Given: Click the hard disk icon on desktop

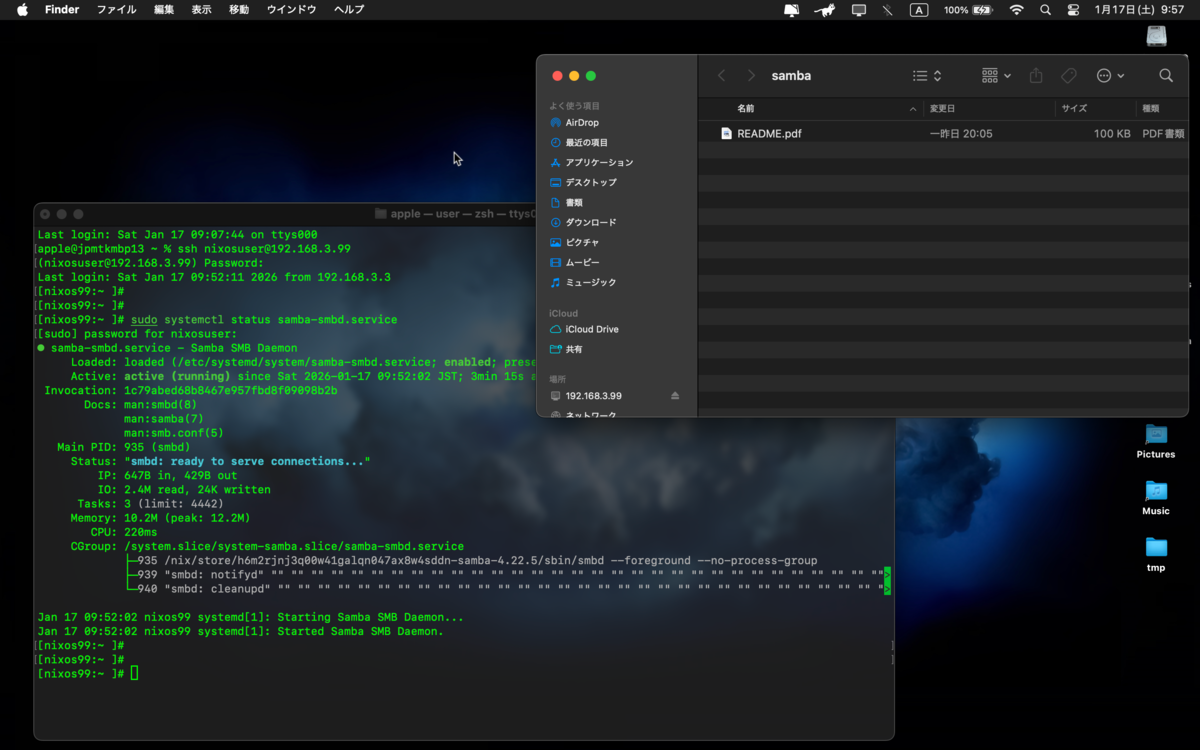Looking at the screenshot, I should pyautogui.click(x=1156, y=35).
